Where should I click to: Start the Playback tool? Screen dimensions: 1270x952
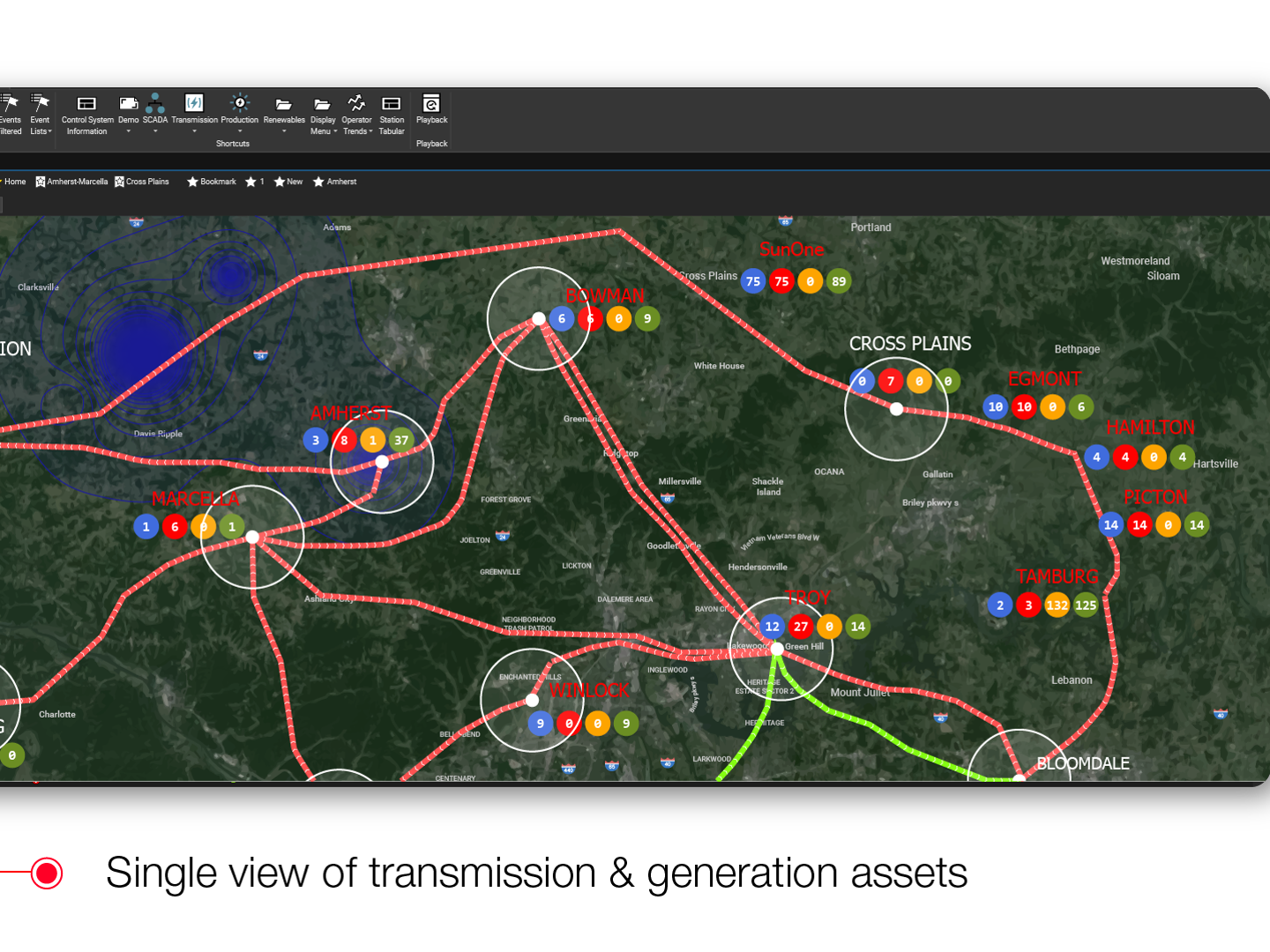coord(431,110)
